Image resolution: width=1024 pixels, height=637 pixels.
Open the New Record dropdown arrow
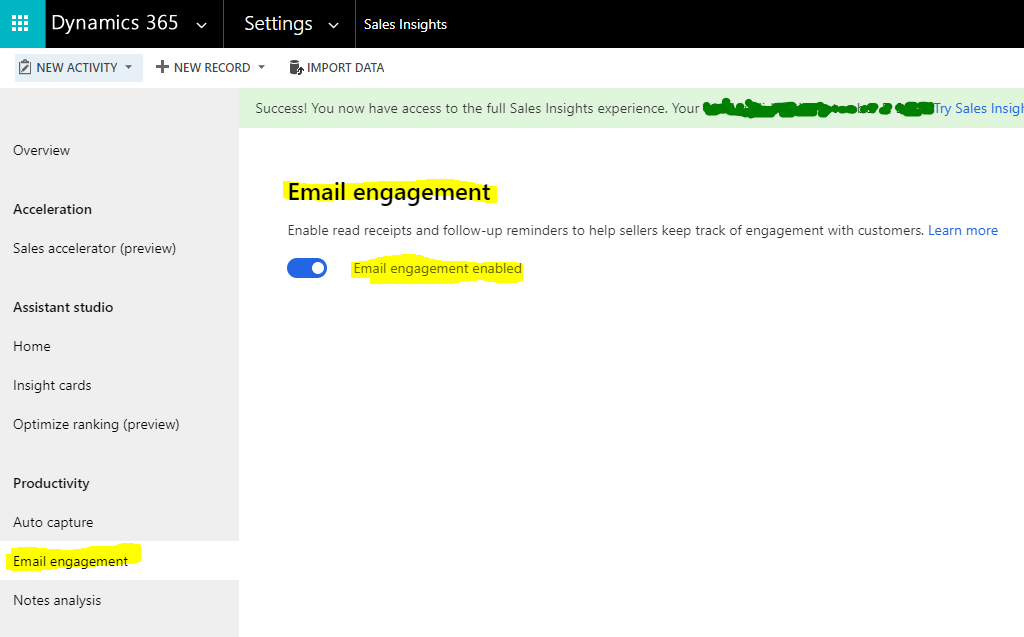261,68
